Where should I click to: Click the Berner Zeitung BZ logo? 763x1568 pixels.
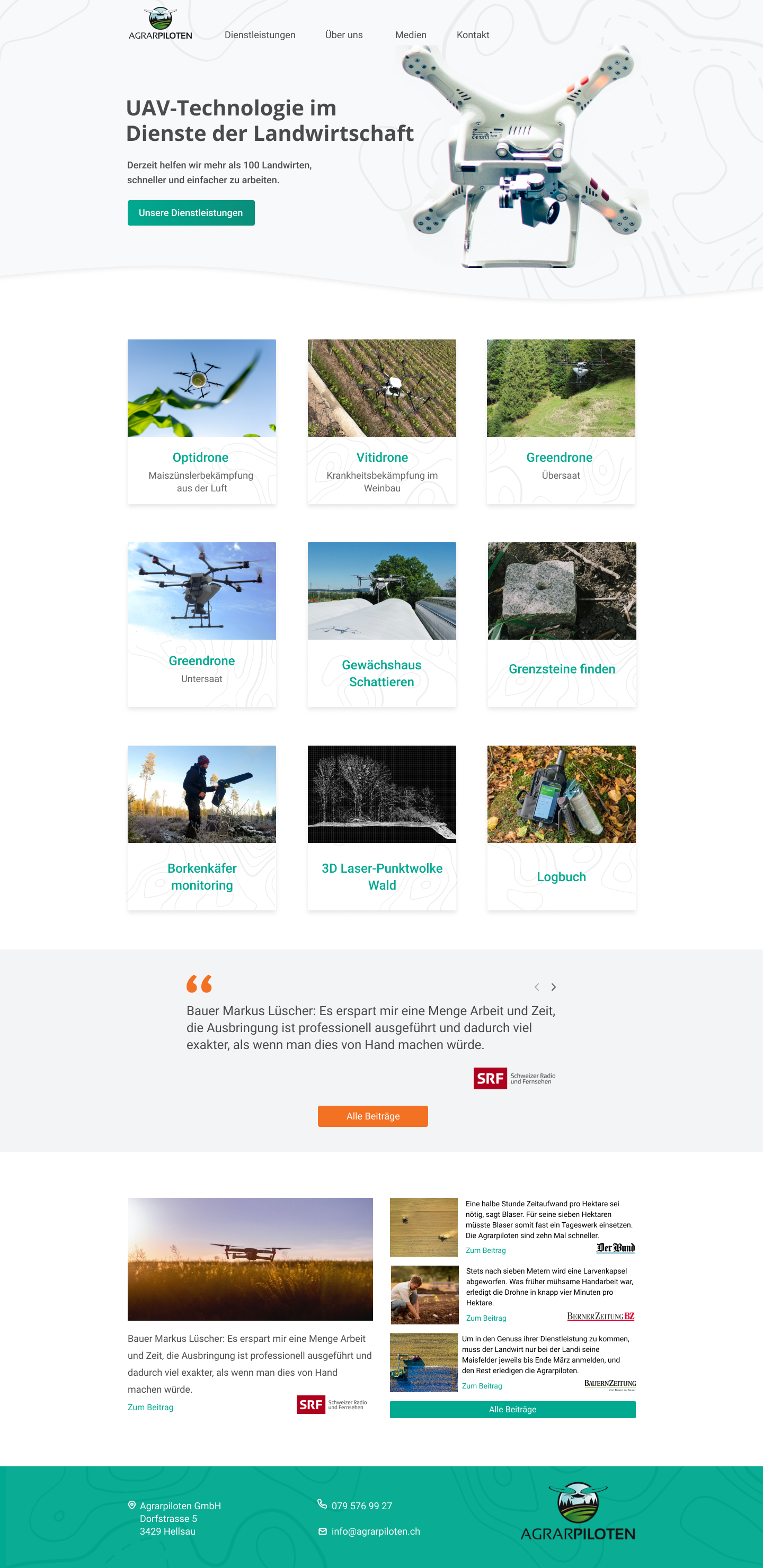coord(600,1316)
